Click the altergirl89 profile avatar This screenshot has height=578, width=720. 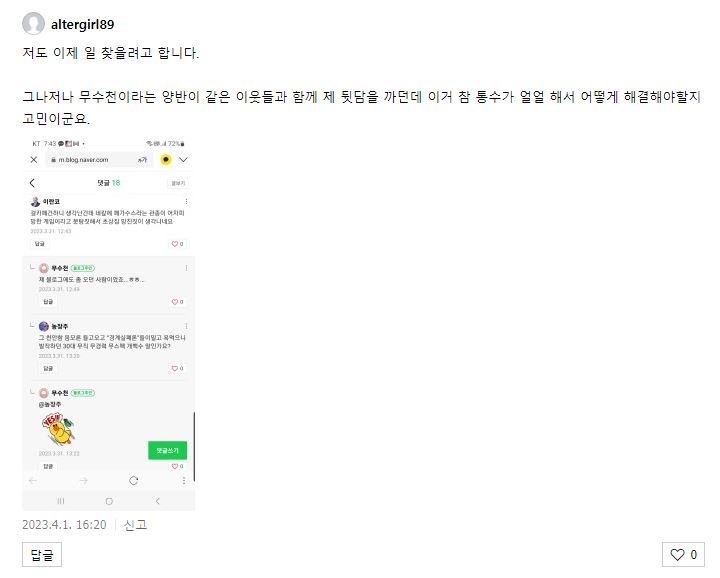(x=33, y=23)
